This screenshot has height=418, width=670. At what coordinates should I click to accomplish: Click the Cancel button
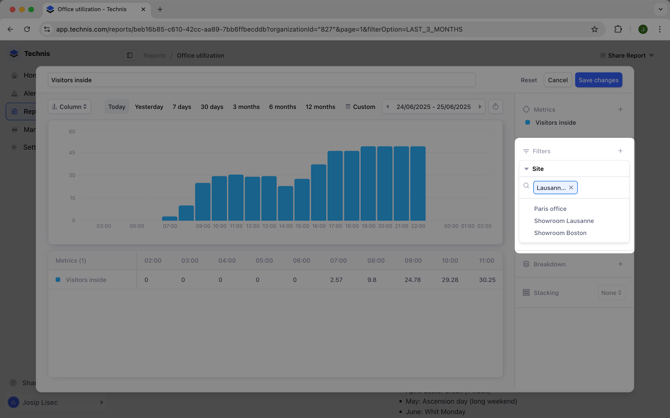(557, 80)
